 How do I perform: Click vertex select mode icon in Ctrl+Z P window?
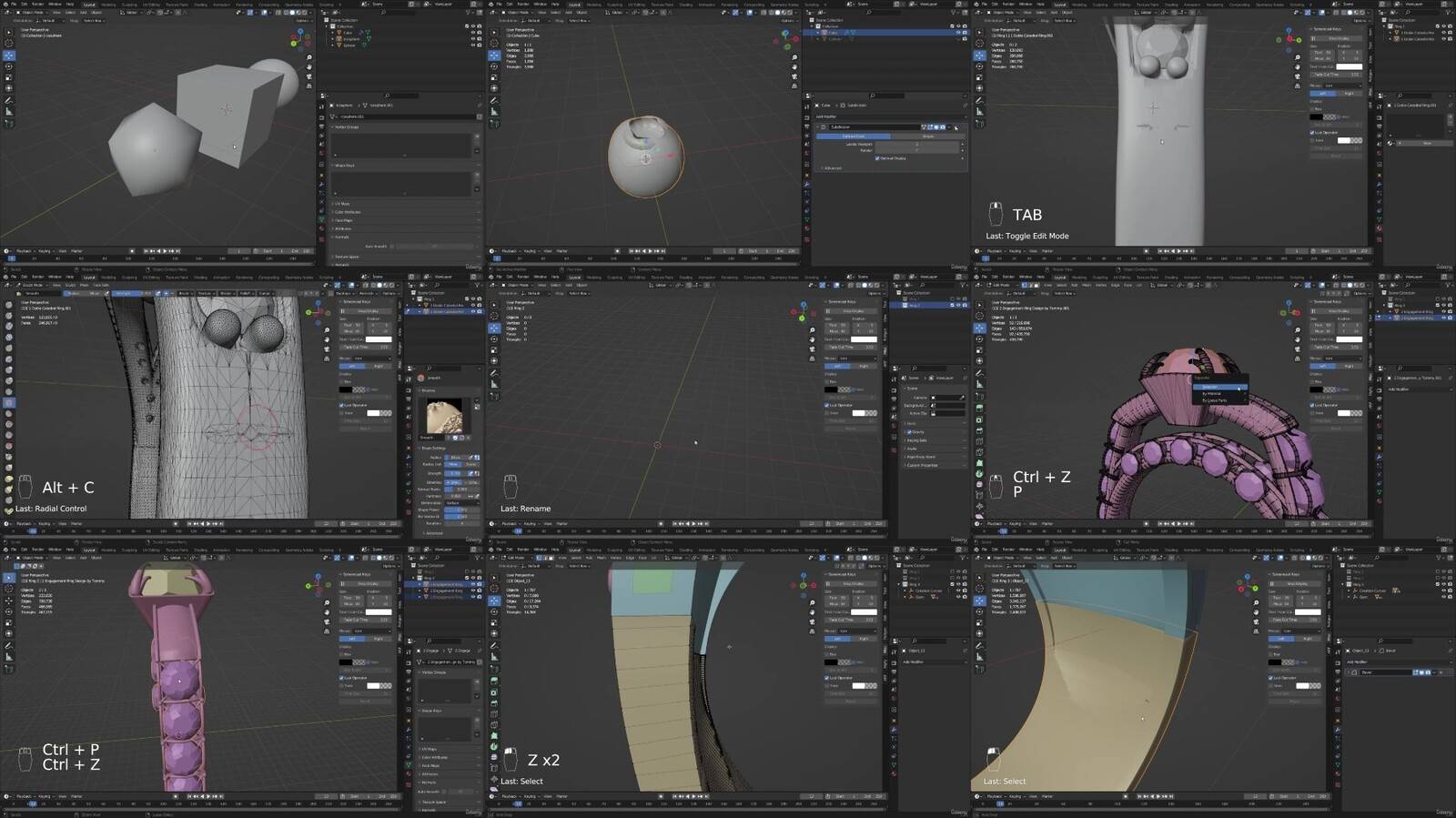(1025, 285)
